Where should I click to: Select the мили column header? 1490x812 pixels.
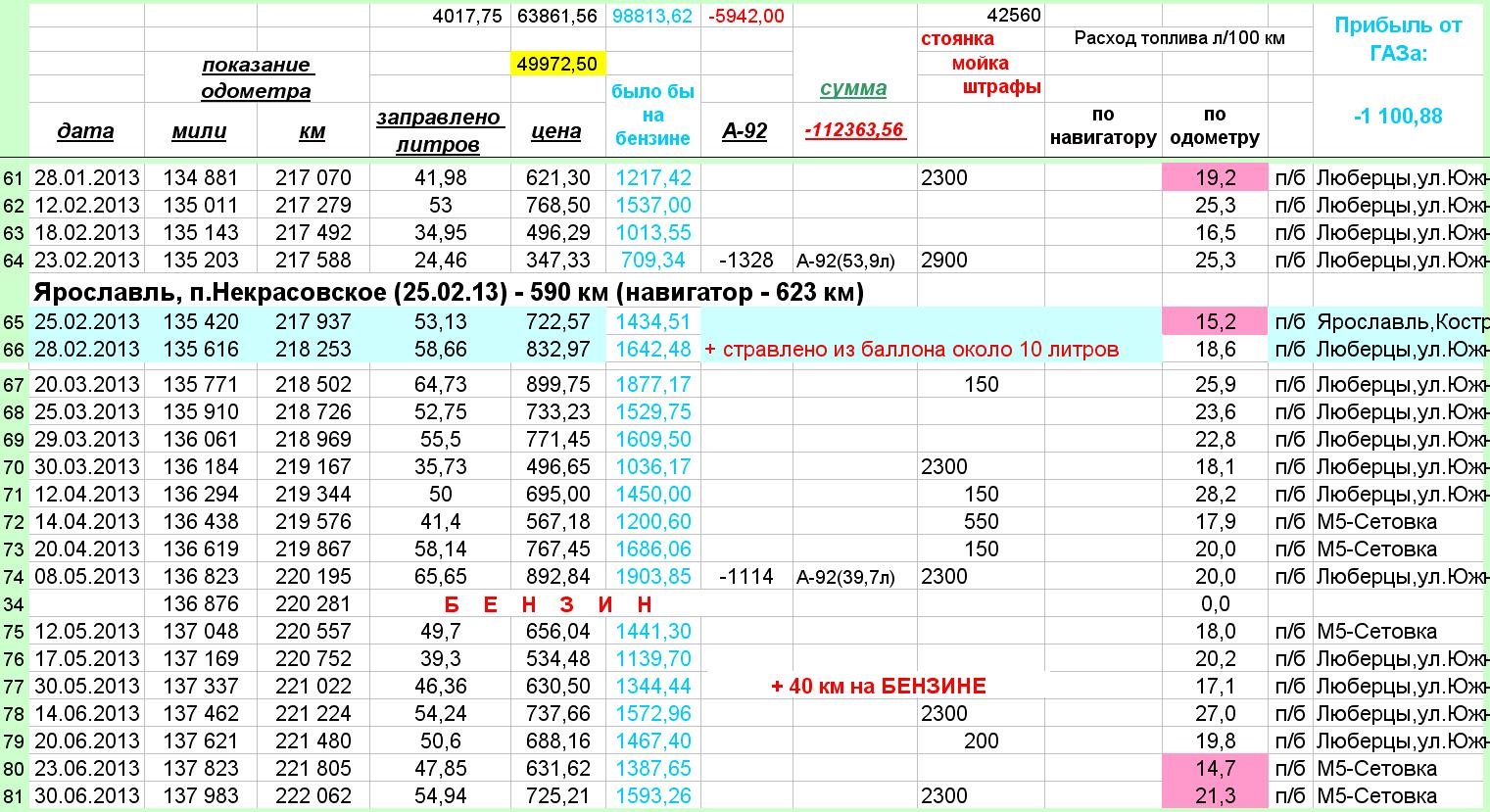point(199,131)
